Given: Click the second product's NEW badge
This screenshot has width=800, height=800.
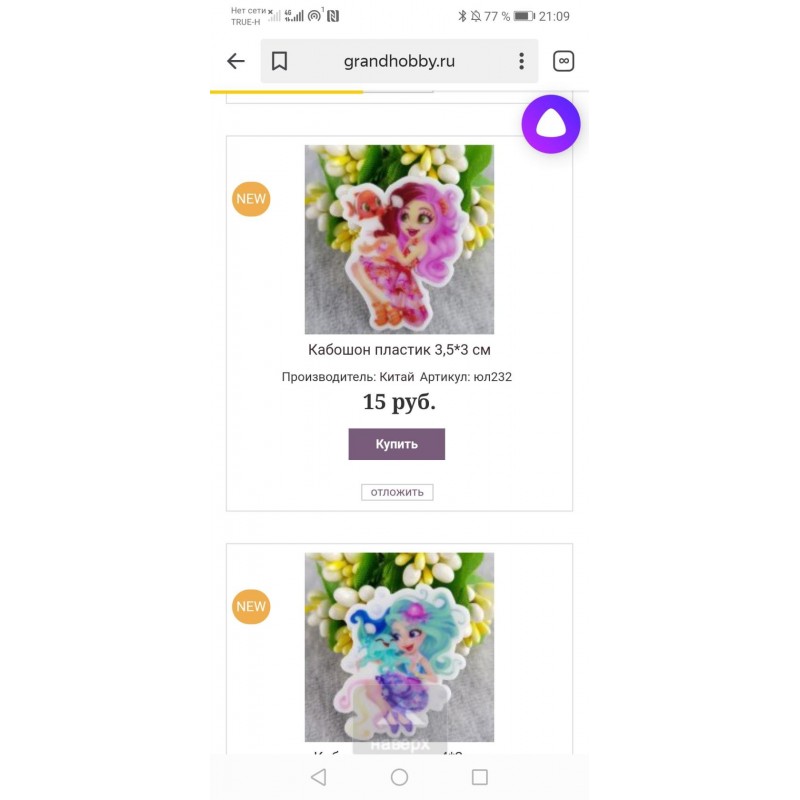Looking at the screenshot, I should coord(251,607).
